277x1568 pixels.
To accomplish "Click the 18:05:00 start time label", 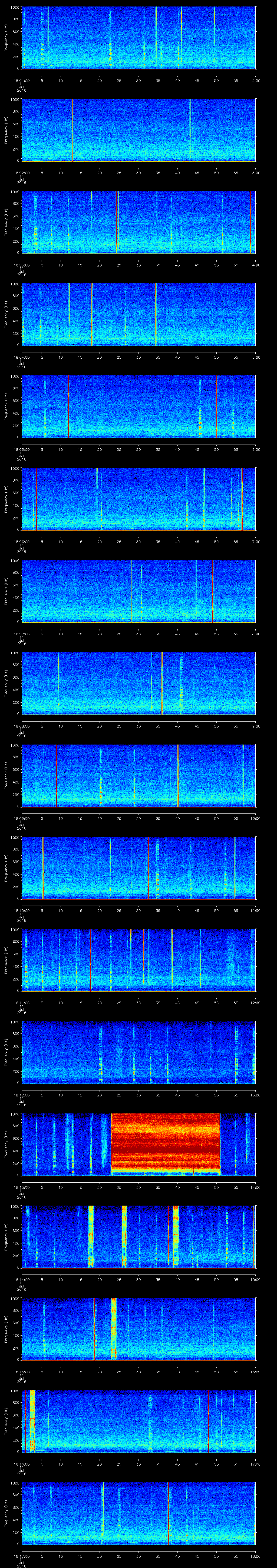I will (x=21, y=449).
